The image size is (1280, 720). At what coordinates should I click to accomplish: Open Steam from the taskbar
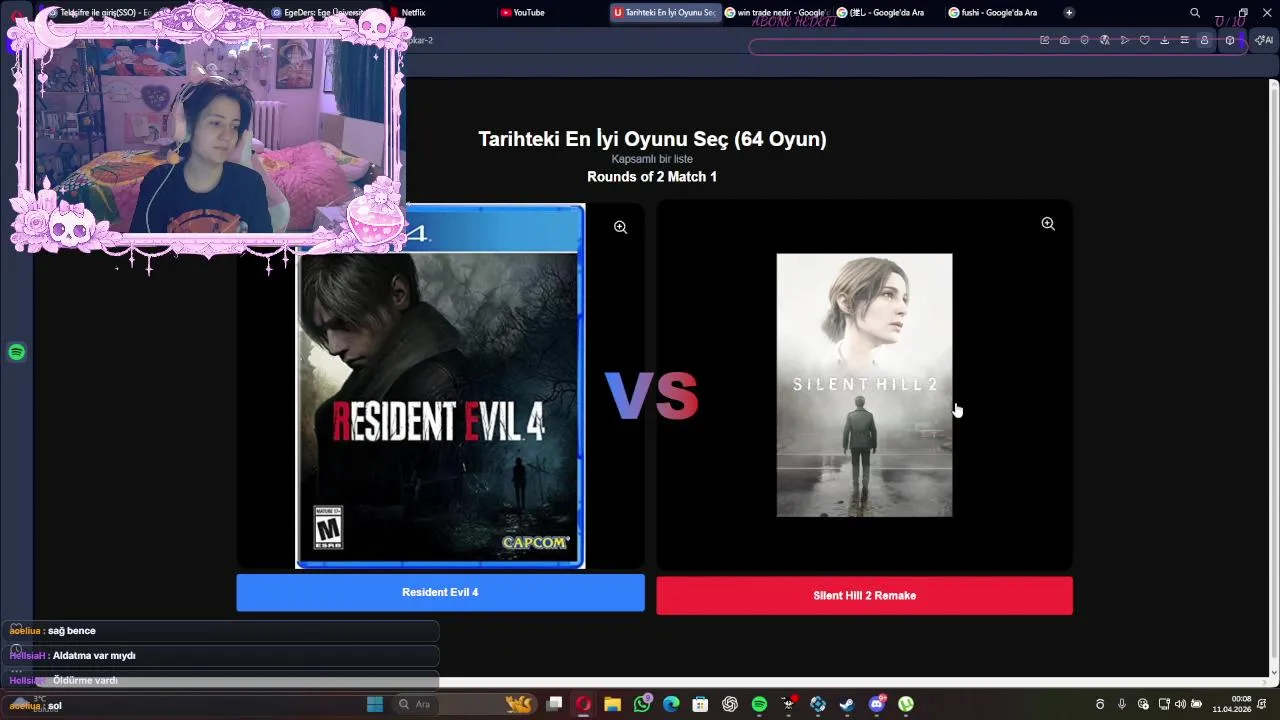[x=847, y=704]
